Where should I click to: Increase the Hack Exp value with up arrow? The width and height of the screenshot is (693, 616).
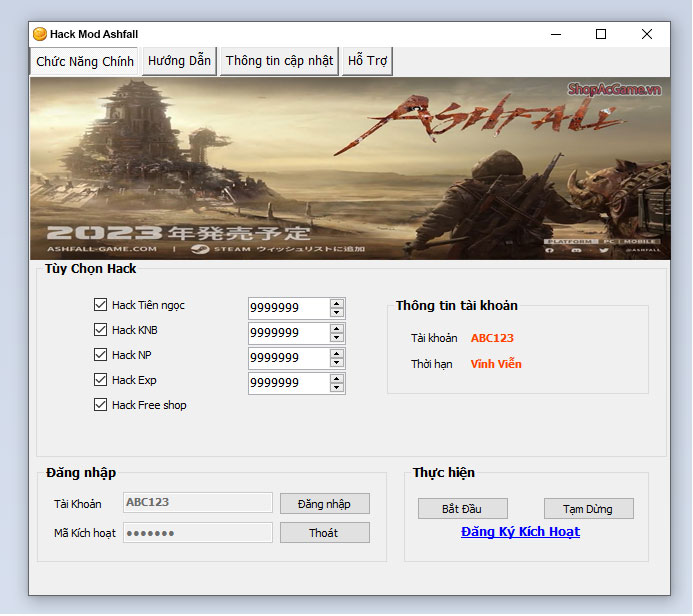337,379
